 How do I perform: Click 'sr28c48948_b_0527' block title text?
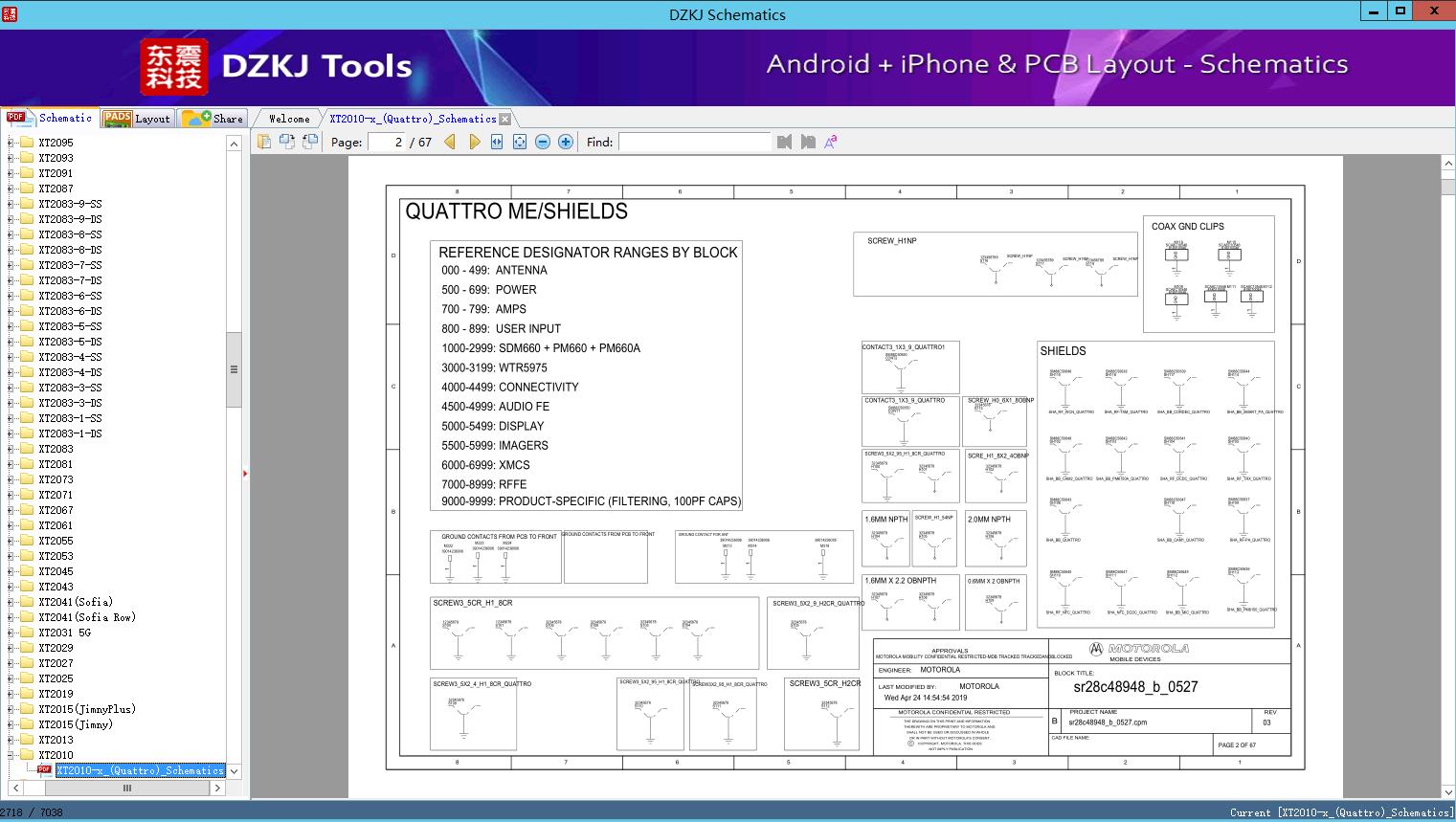pos(1135,687)
